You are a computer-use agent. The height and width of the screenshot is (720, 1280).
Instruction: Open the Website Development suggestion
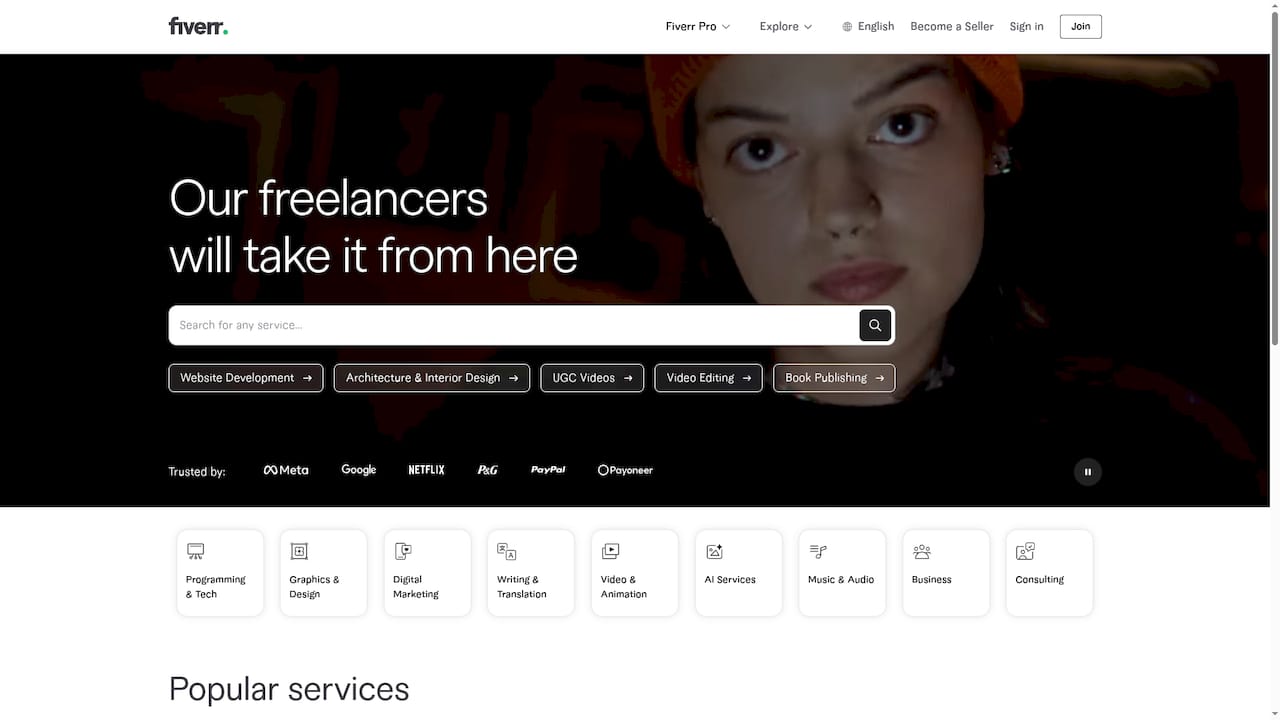[245, 378]
